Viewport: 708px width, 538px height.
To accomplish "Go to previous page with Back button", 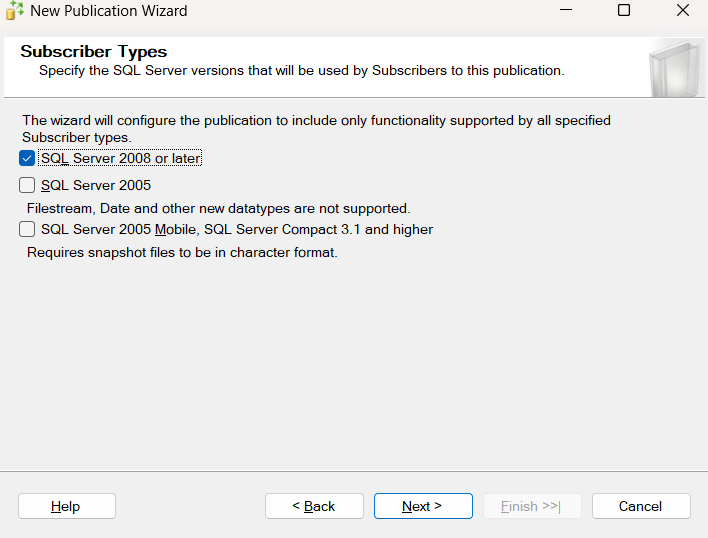I will click(313, 506).
